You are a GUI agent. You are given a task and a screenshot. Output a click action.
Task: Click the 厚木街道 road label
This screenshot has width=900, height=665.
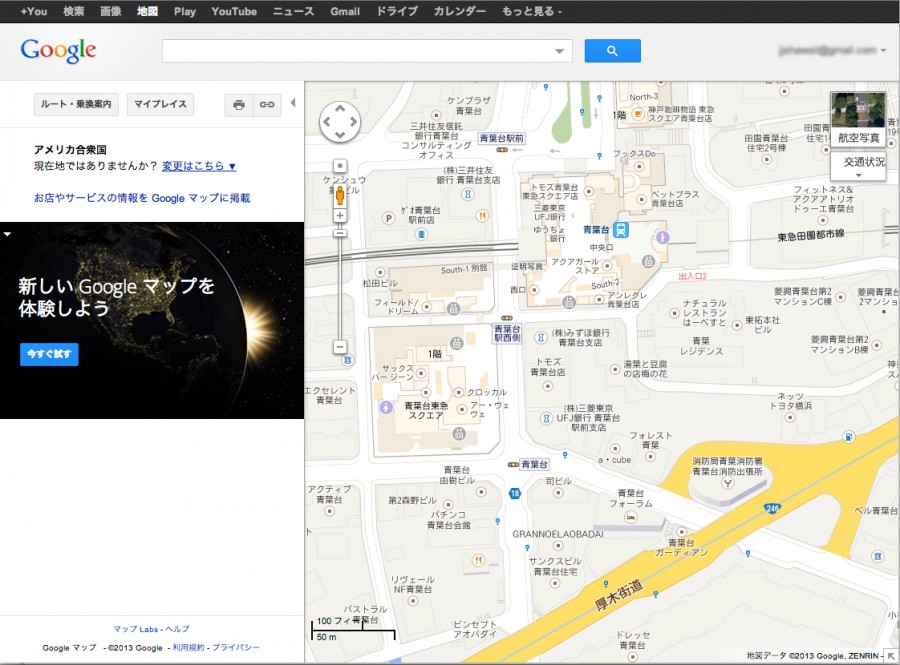point(618,596)
